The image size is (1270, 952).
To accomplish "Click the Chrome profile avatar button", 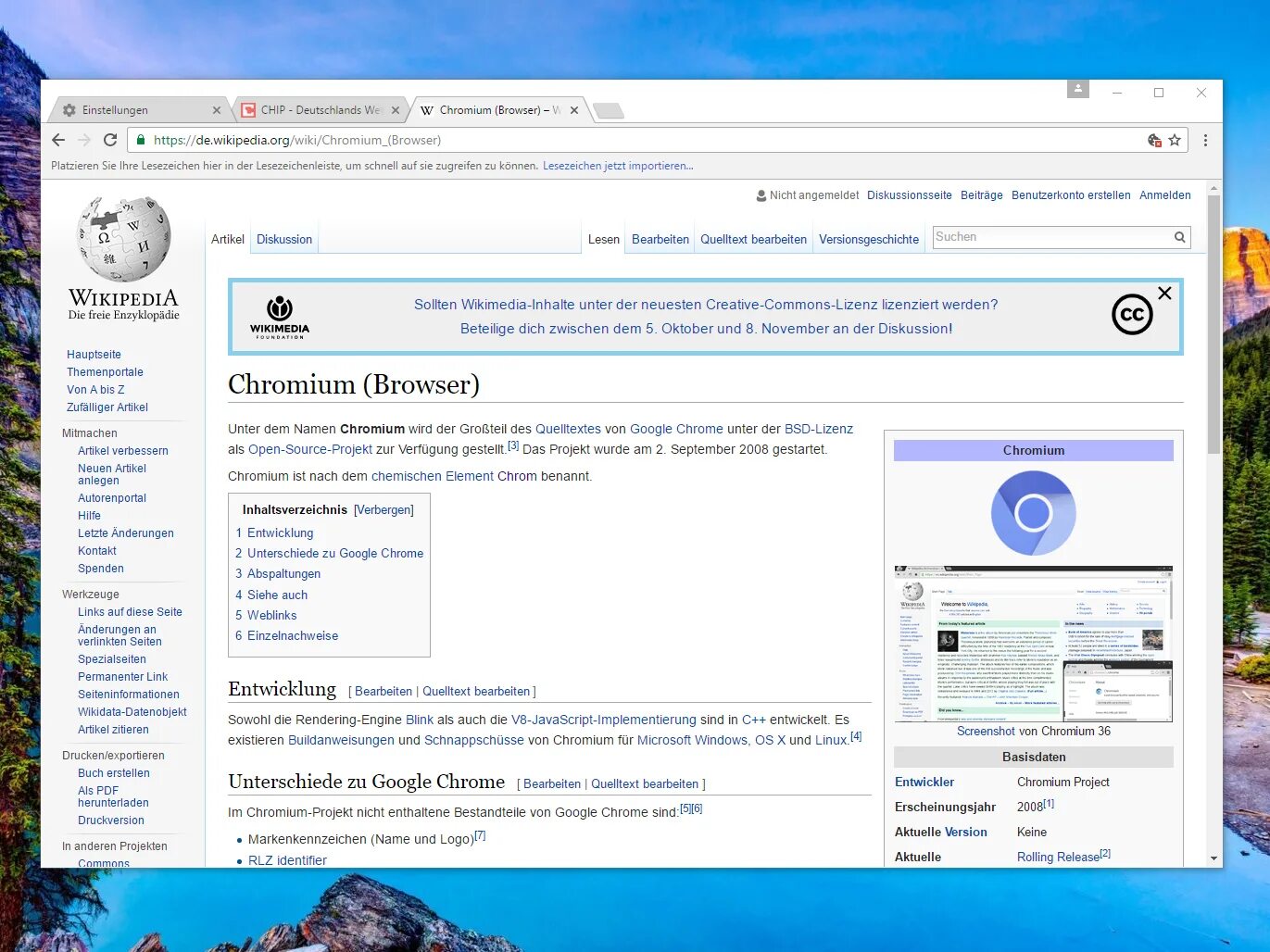I will click(x=1078, y=89).
